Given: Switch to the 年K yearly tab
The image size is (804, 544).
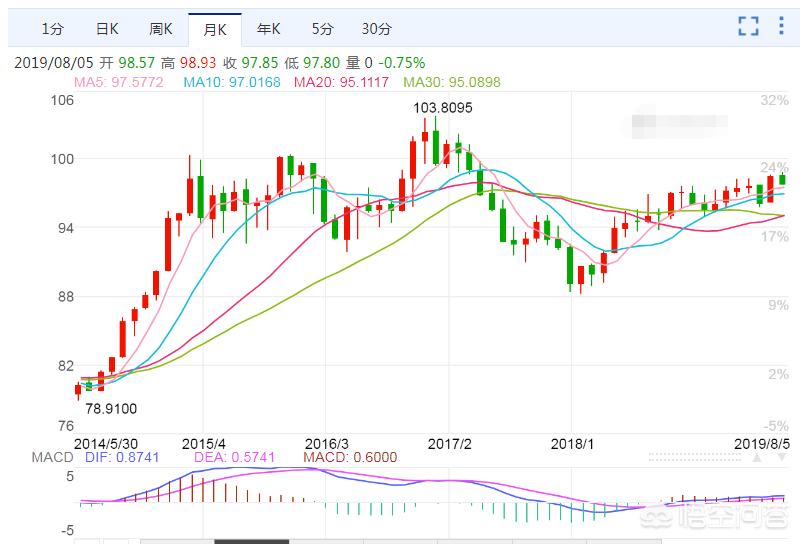Looking at the screenshot, I should 269,29.
